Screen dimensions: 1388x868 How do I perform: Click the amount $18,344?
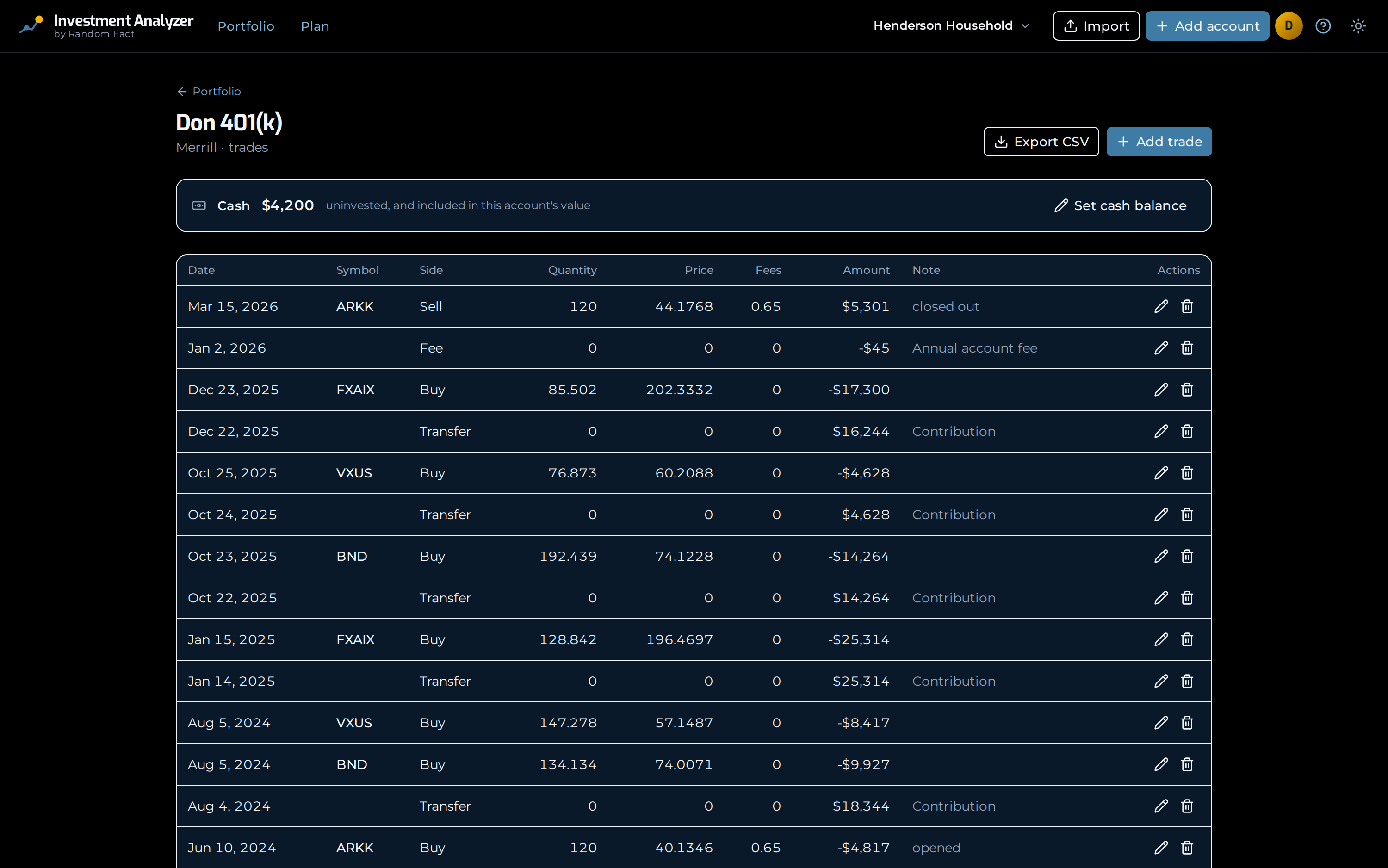[x=861, y=806]
